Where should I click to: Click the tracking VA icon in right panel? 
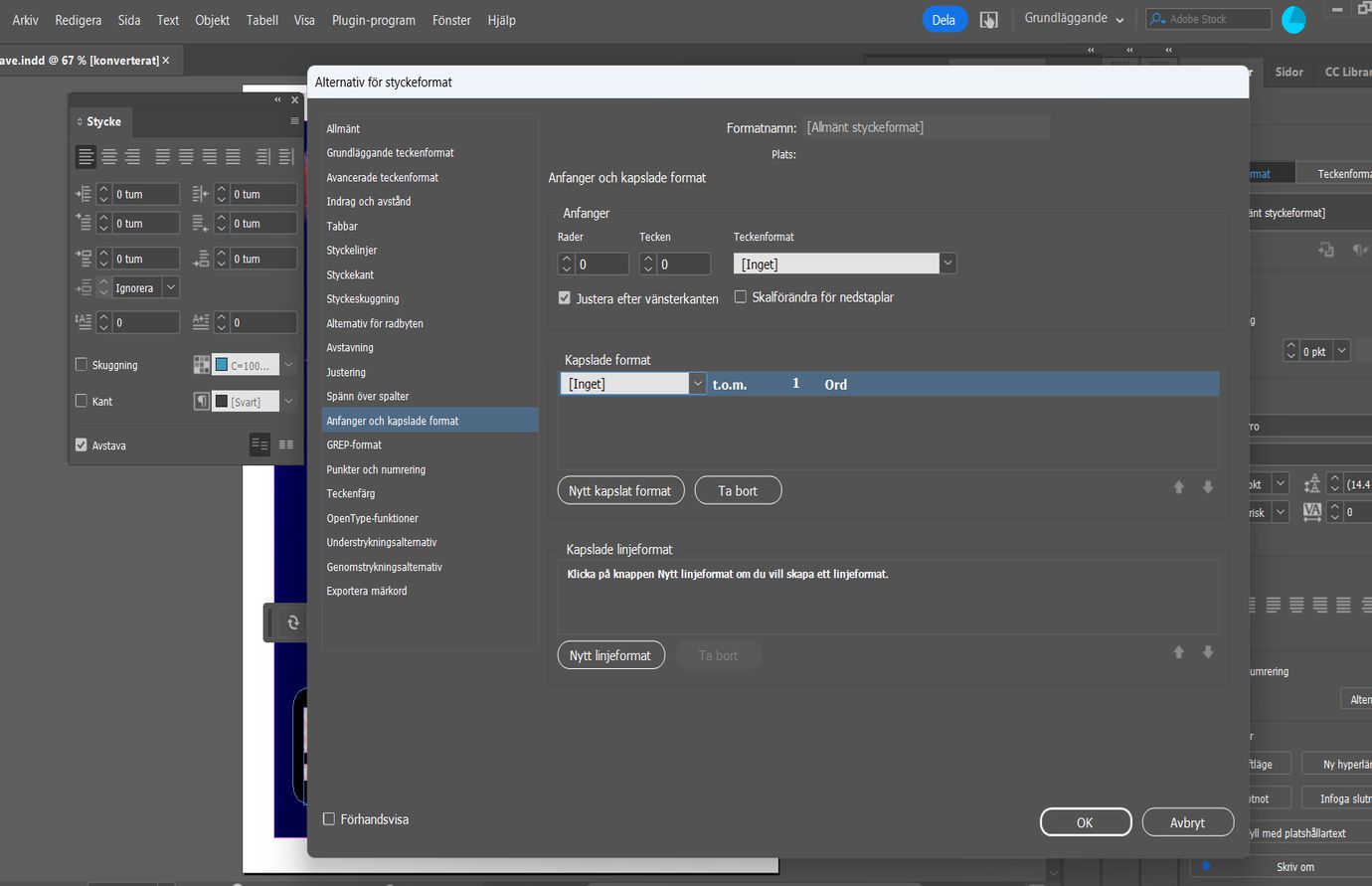pyautogui.click(x=1312, y=512)
